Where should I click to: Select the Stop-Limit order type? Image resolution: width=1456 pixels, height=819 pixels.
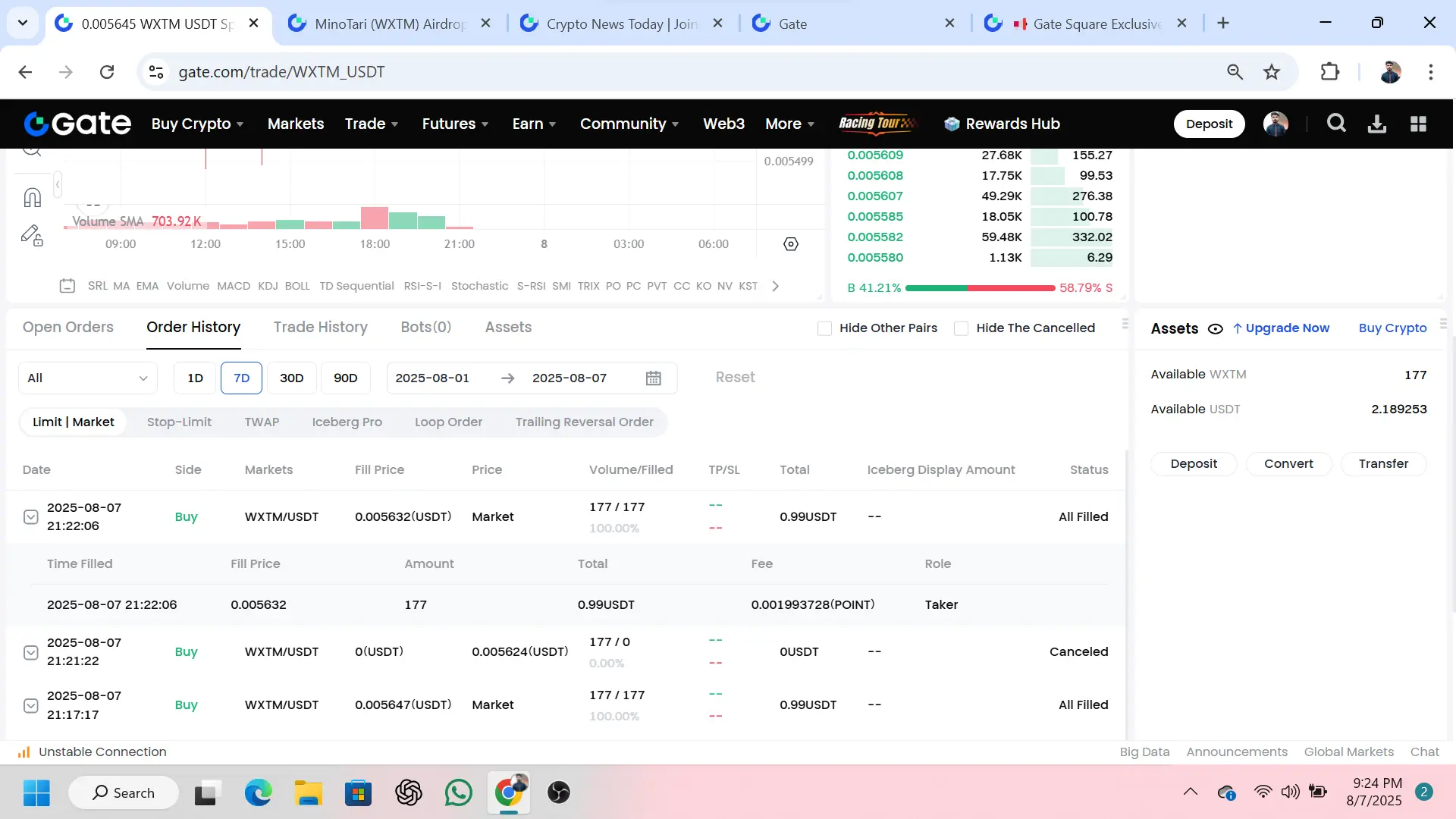point(179,422)
